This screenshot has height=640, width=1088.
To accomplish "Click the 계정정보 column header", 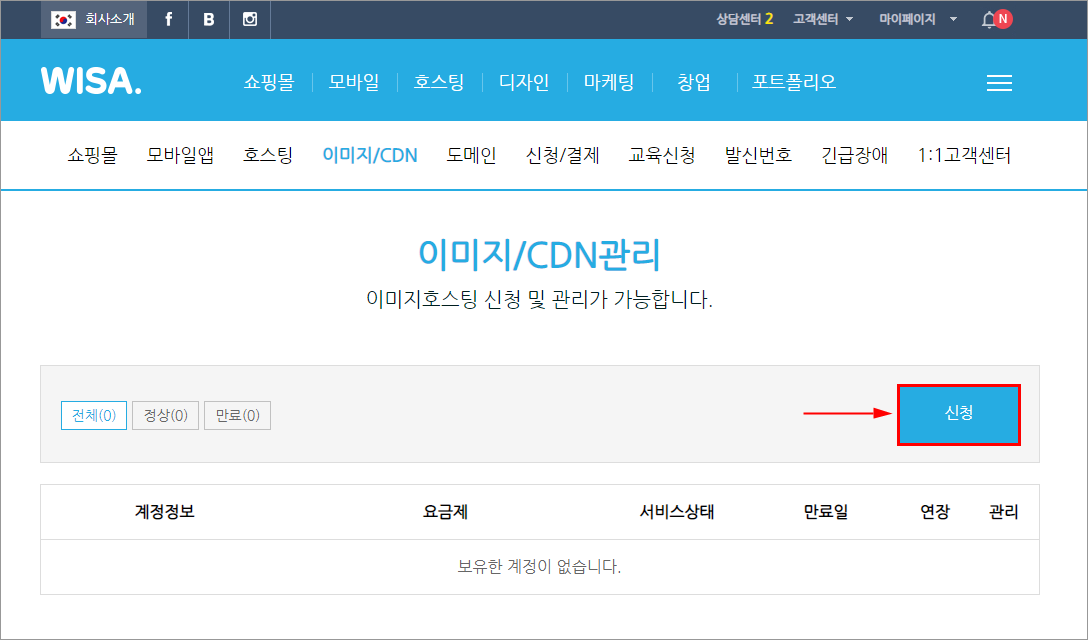I will coord(164,512).
